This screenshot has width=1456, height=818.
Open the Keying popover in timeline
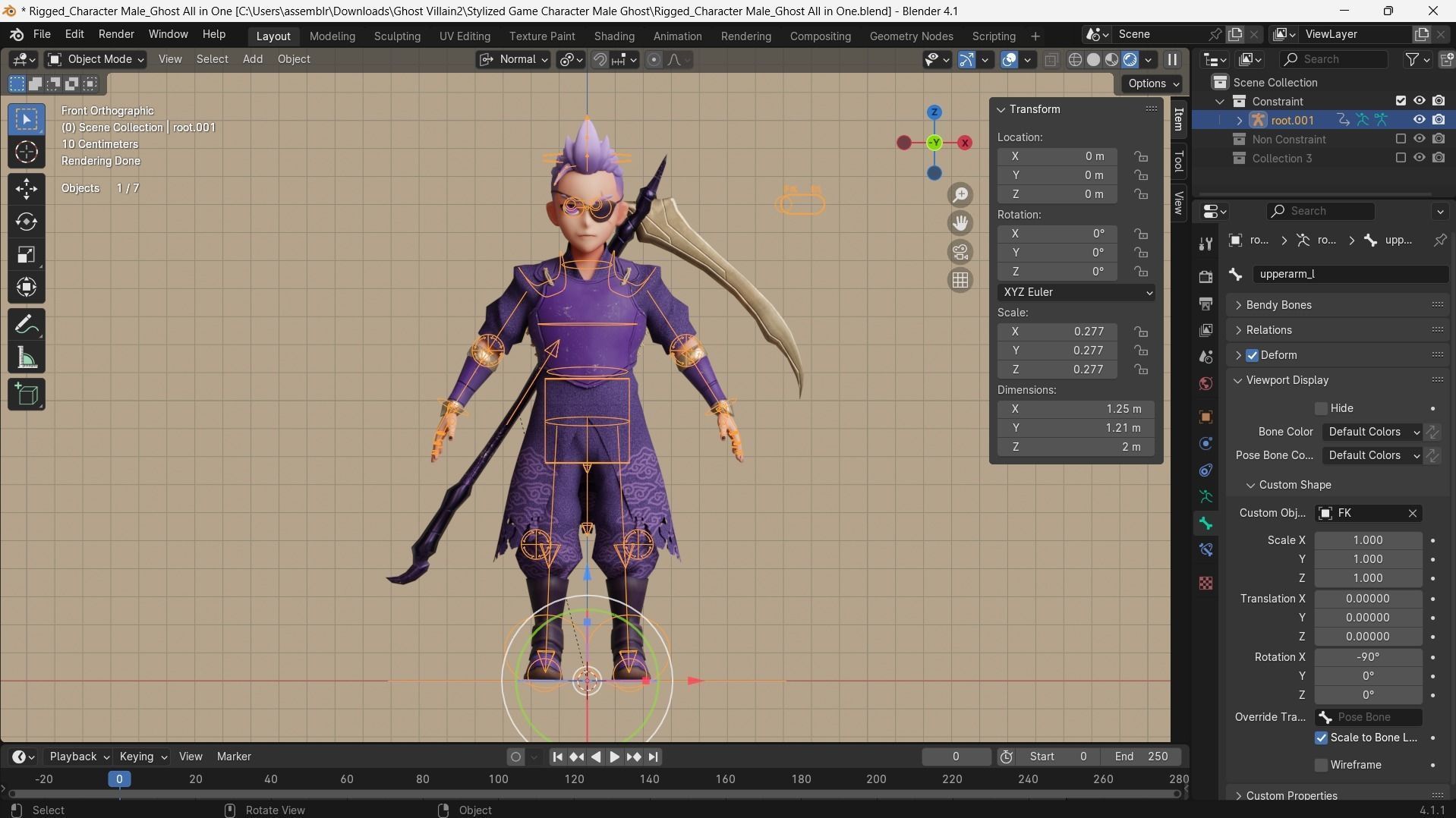point(143,757)
